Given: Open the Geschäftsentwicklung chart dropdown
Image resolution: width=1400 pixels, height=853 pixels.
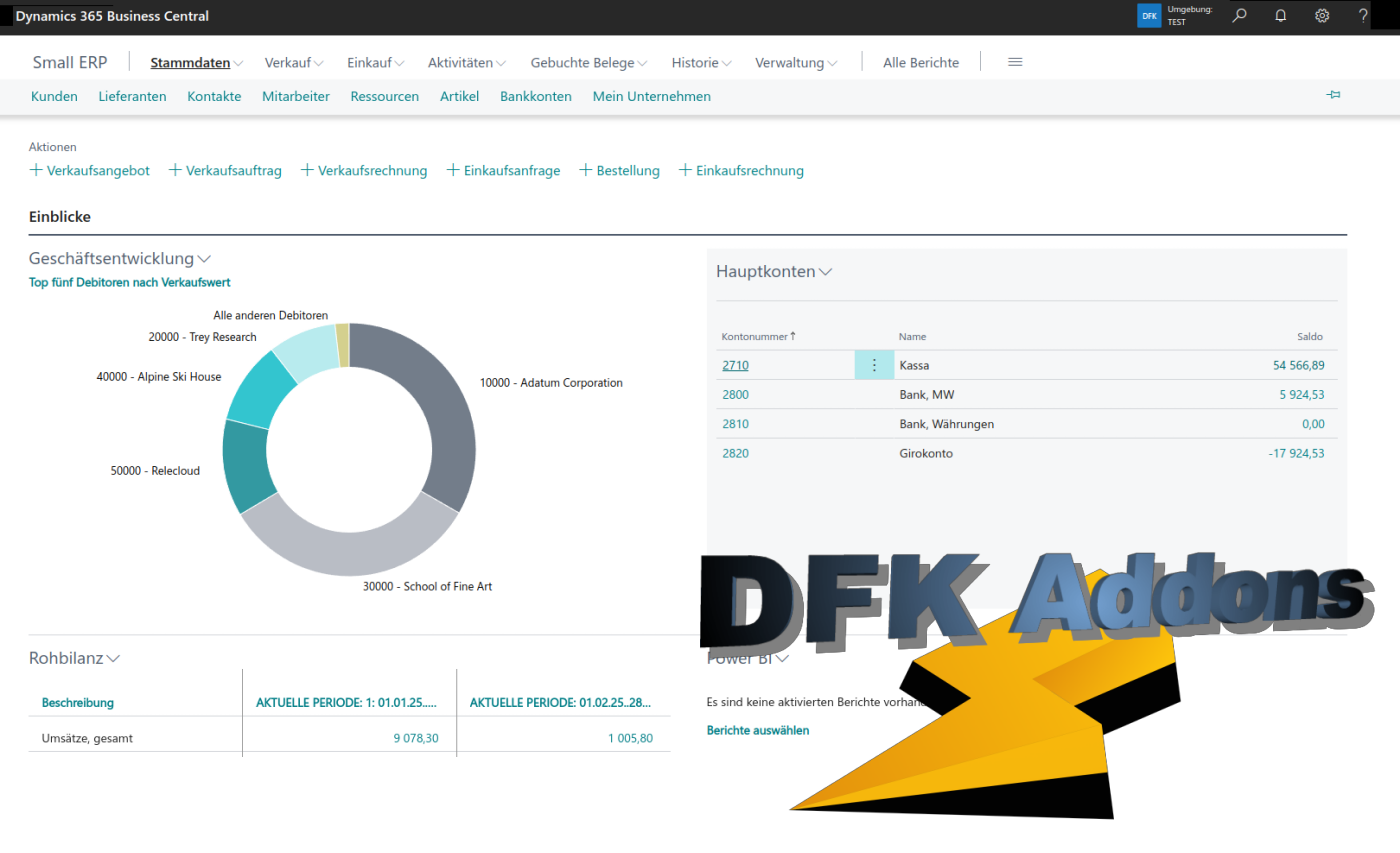Looking at the screenshot, I should pos(204,258).
